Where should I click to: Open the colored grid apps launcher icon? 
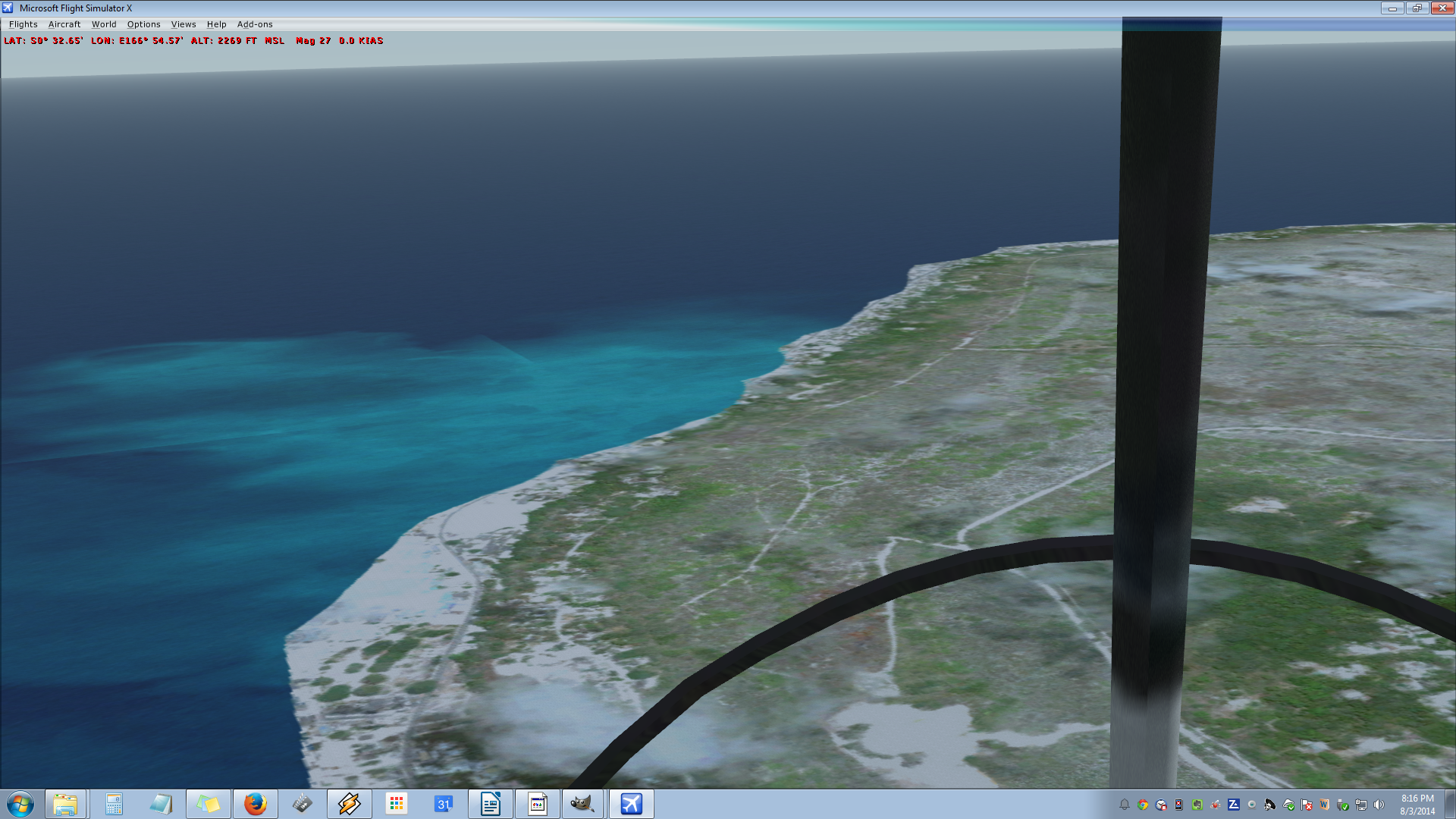click(x=397, y=804)
